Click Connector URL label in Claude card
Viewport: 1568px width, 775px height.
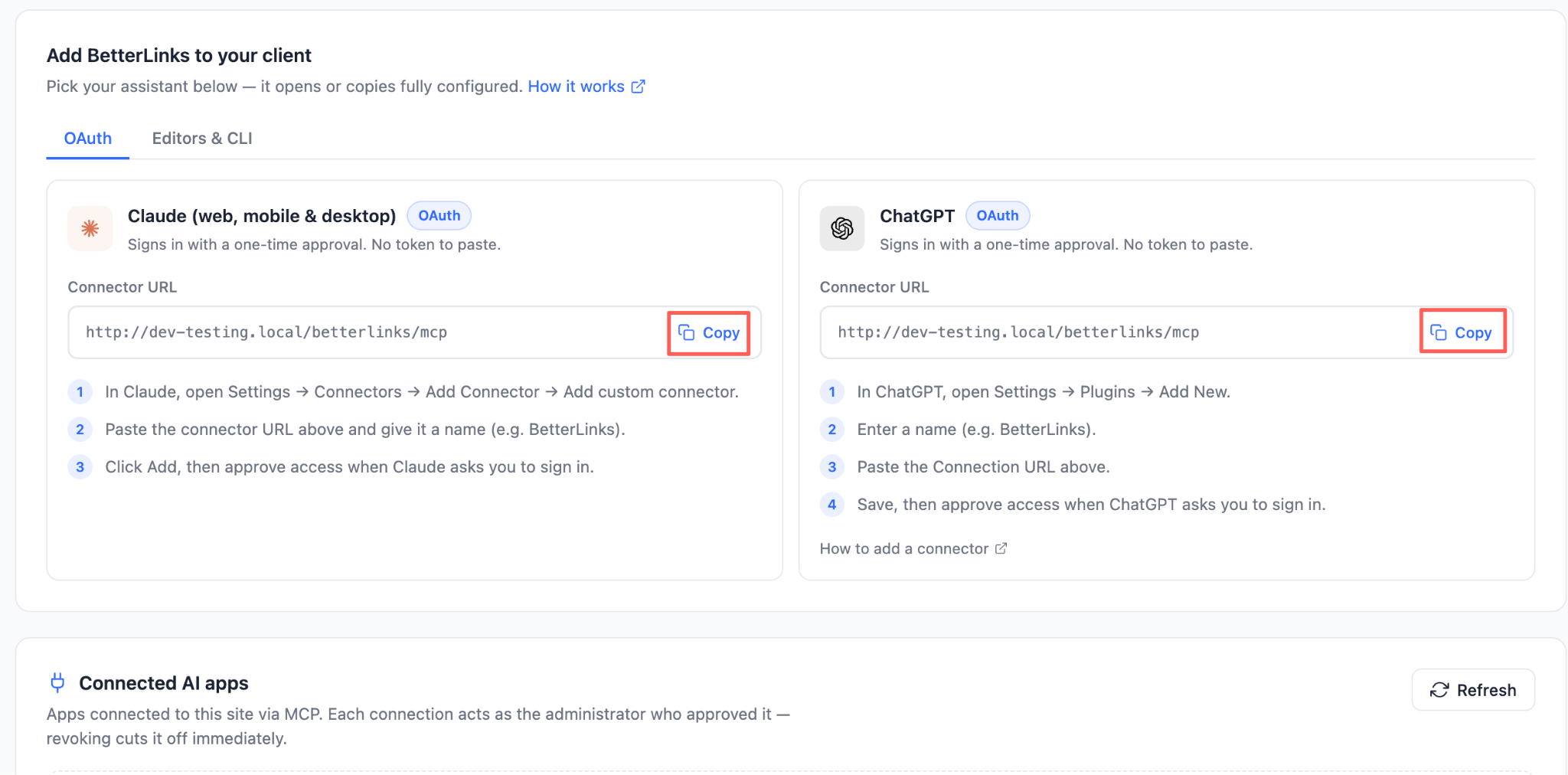pos(122,287)
